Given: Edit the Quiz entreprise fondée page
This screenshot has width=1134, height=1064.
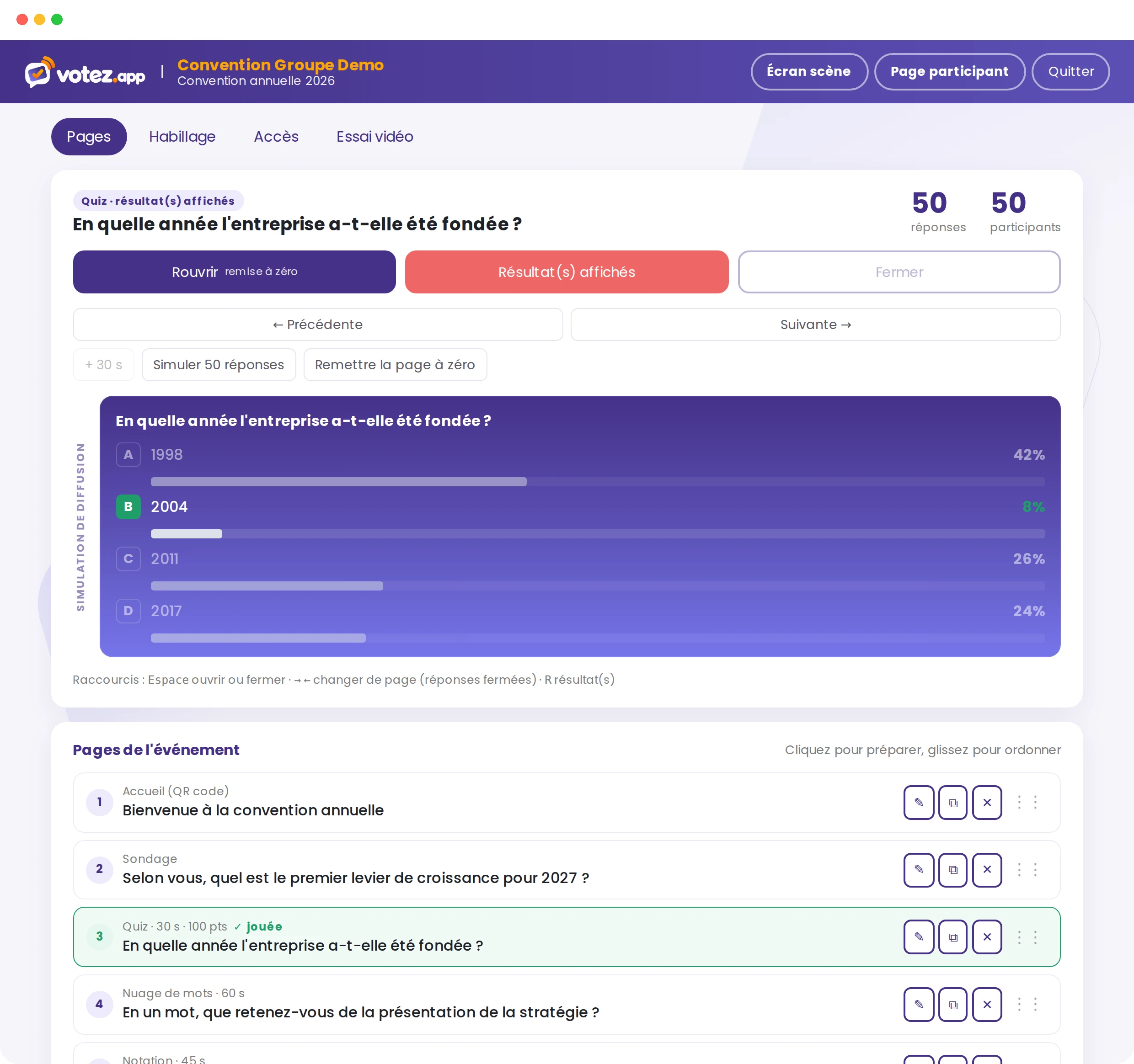Looking at the screenshot, I should (x=918, y=937).
